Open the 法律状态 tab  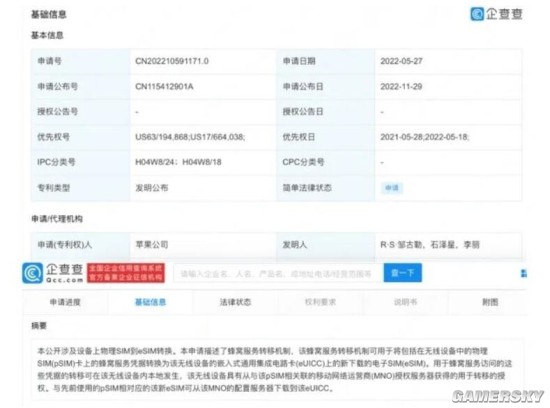[235, 302]
